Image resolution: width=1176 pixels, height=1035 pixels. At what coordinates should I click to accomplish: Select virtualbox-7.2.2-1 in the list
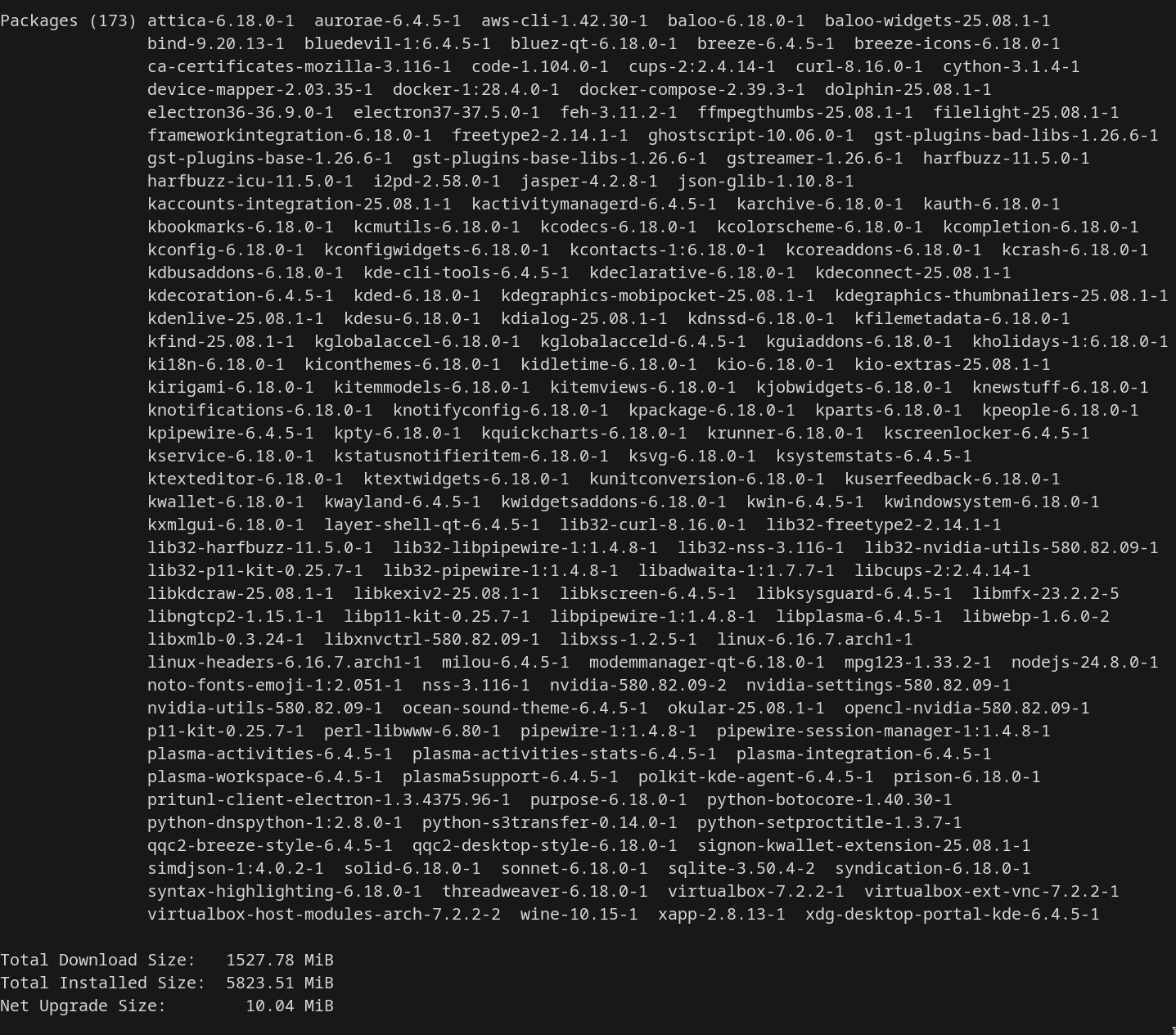(x=756, y=891)
